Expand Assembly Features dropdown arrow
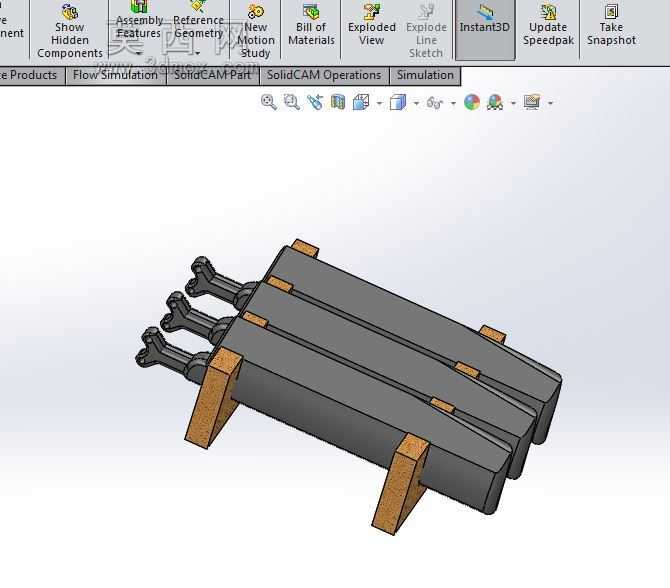This screenshot has height=588, width=670. [139, 54]
